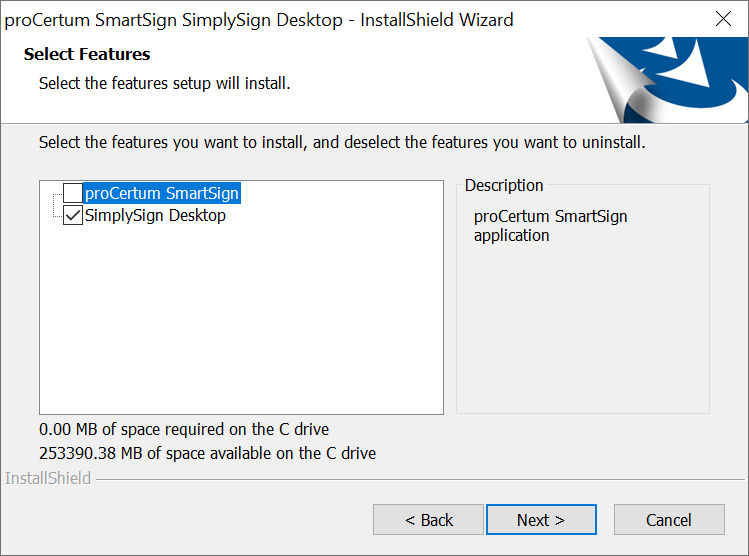Click the install and deselect instruction sentence
The image size is (749, 556).
point(342,142)
